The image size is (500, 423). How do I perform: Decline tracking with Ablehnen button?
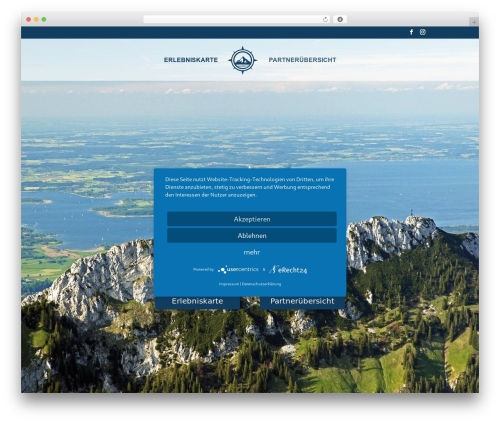point(252,235)
